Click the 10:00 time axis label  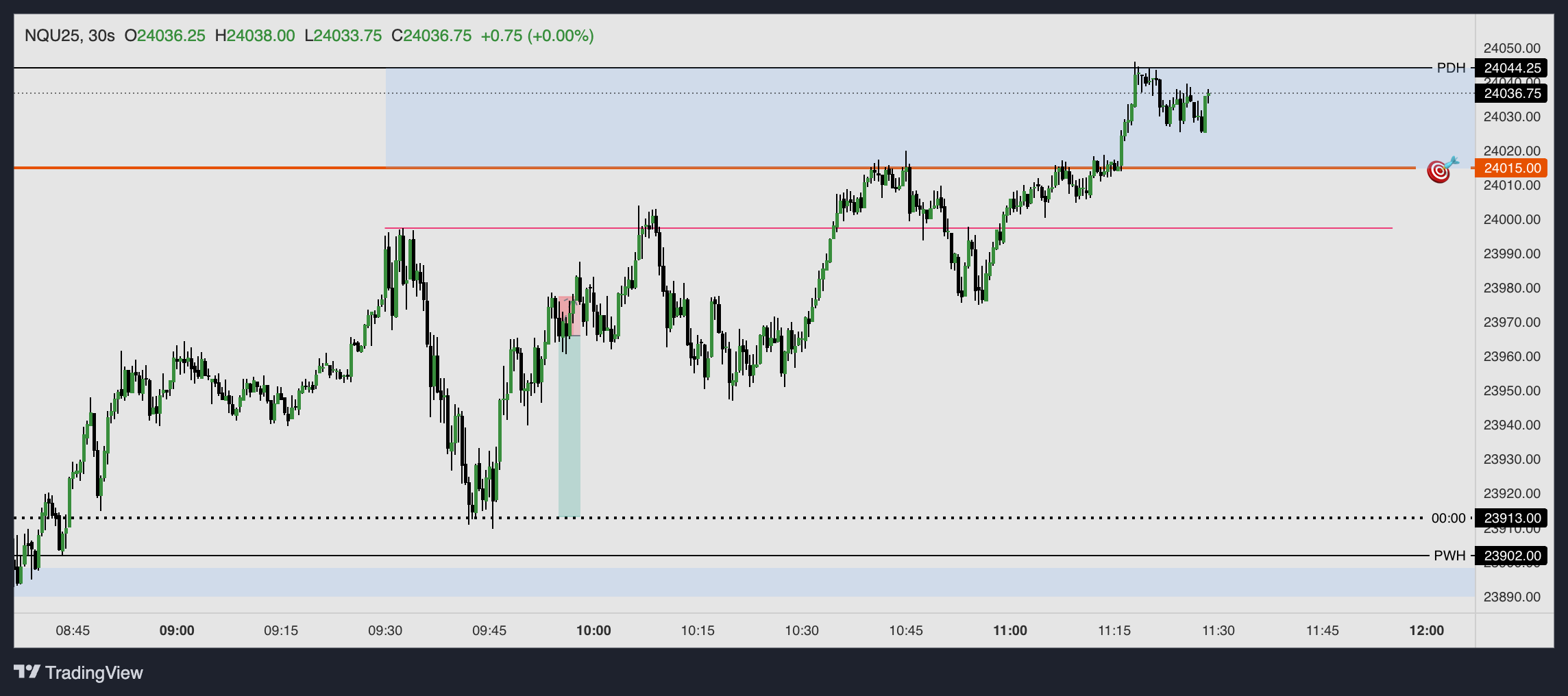pyautogui.click(x=593, y=630)
